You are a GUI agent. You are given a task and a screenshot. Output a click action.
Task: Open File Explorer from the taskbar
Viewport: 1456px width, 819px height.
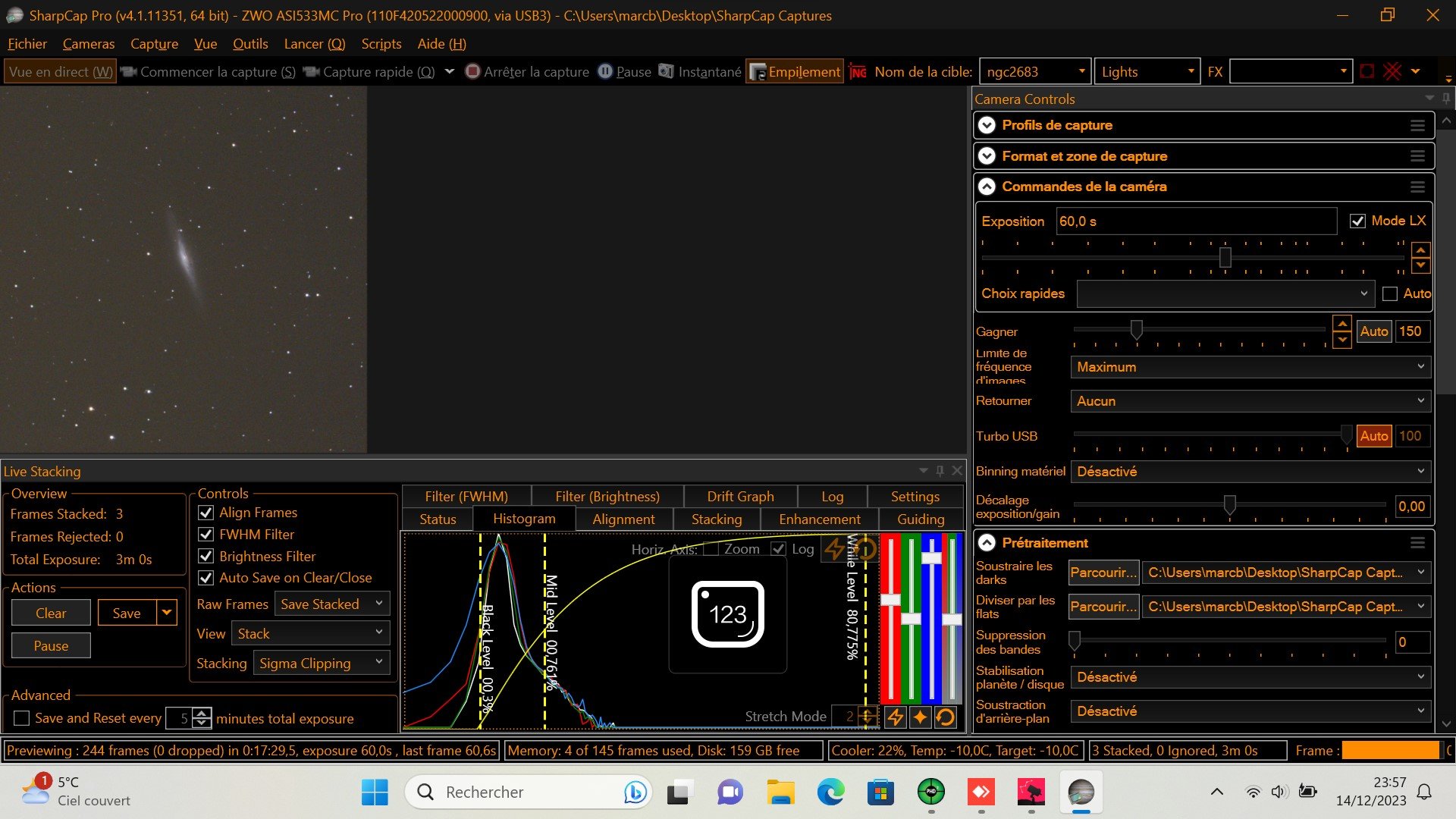click(780, 792)
